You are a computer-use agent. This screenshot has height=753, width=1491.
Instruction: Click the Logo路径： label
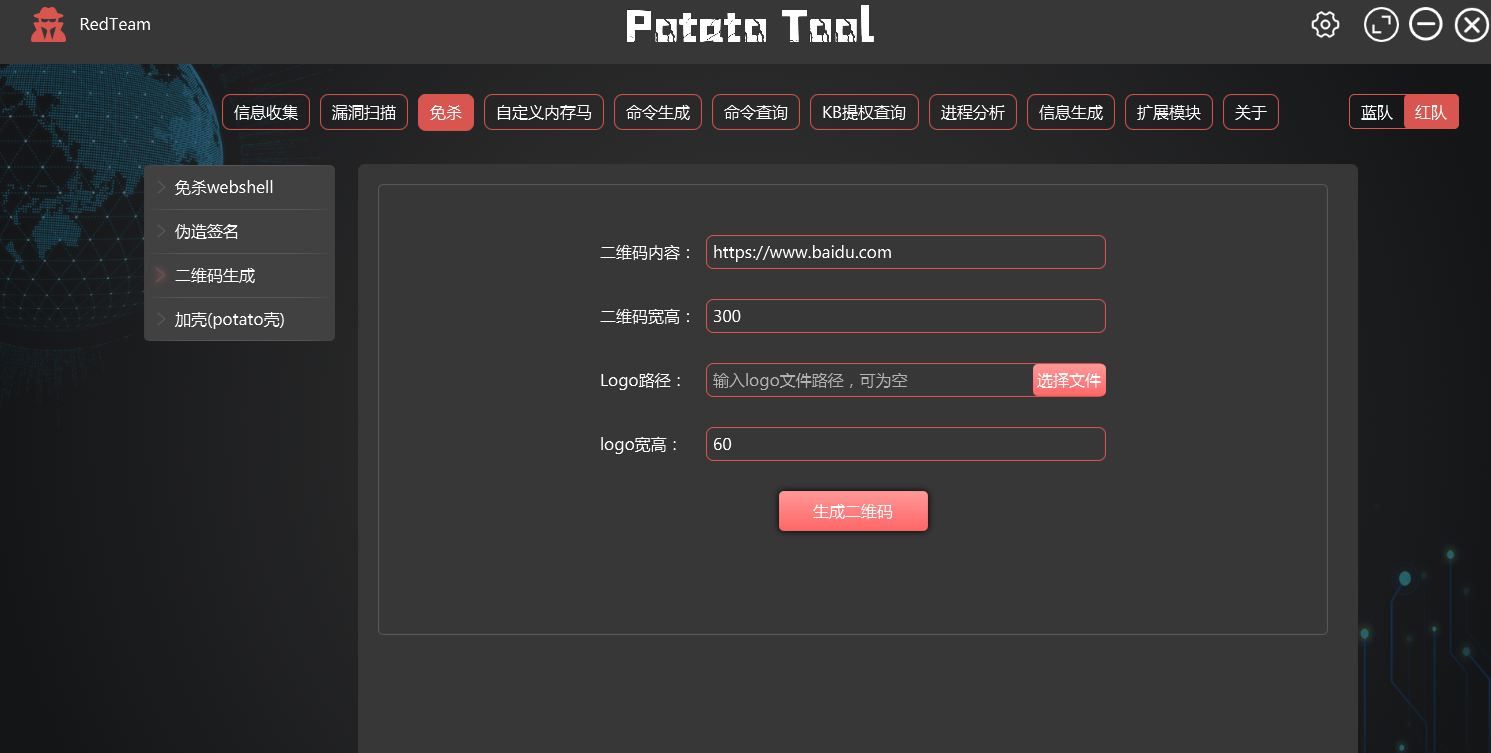643,381
